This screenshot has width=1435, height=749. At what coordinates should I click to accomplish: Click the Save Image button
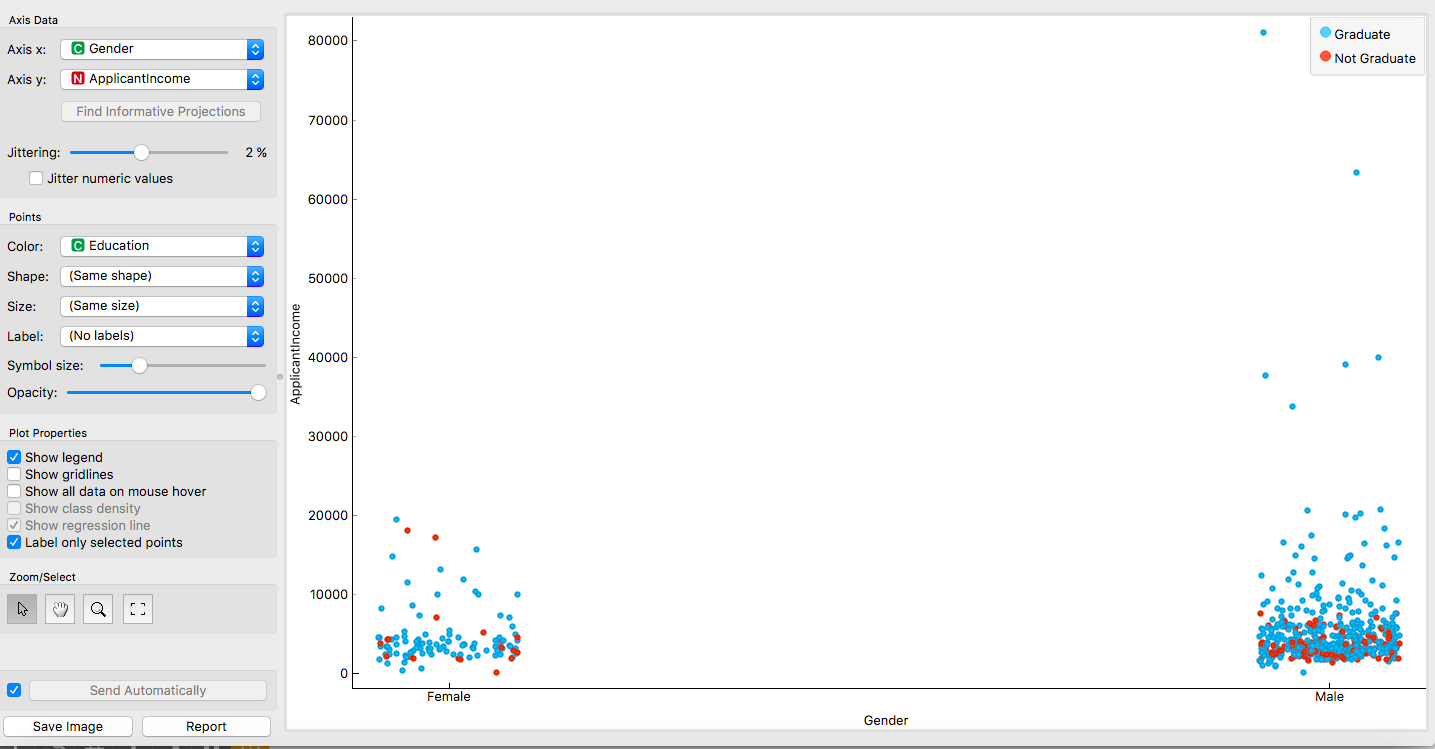coord(68,726)
